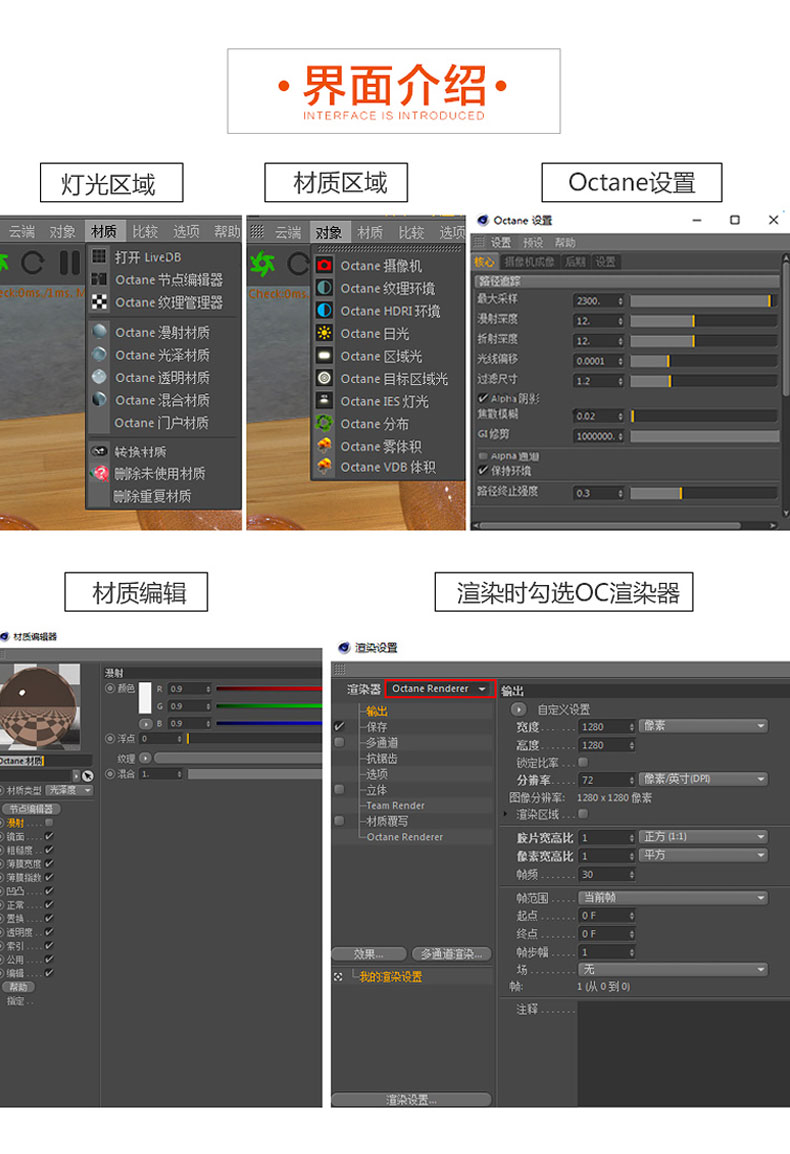The image size is (790, 1154).
Task: Toggle the 保存 checkbox in render settings
Action: click(x=339, y=726)
